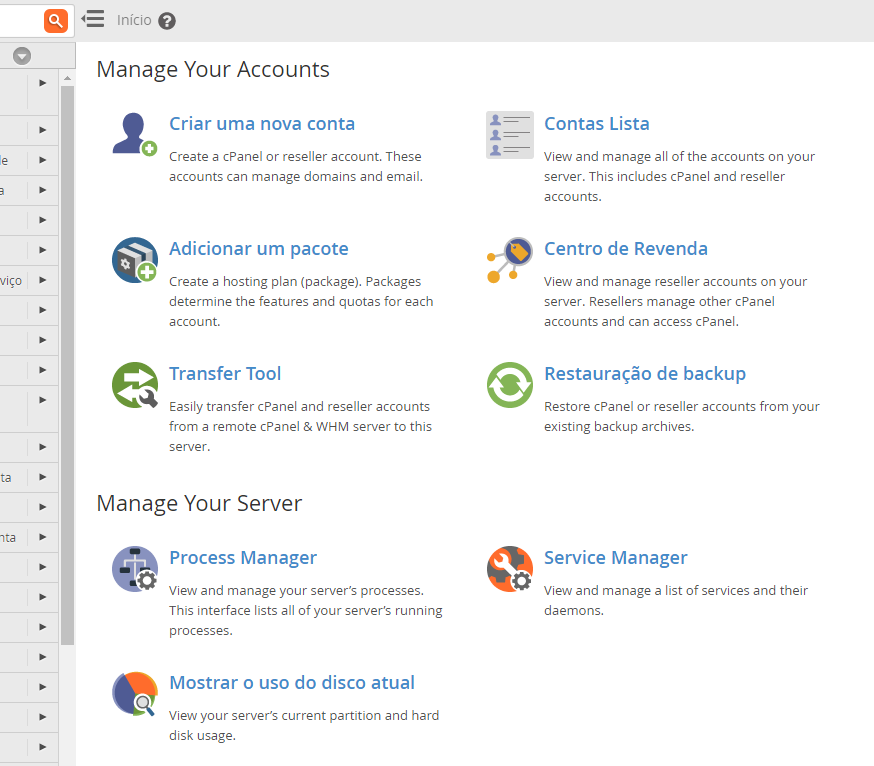Click the Criar uma nova conta user icon
874x766 pixels.
[134, 134]
